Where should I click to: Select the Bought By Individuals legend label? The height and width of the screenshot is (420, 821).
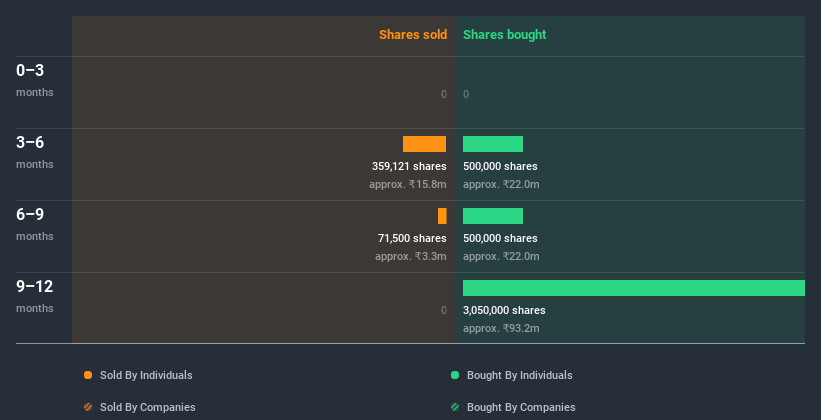click(519, 375)
